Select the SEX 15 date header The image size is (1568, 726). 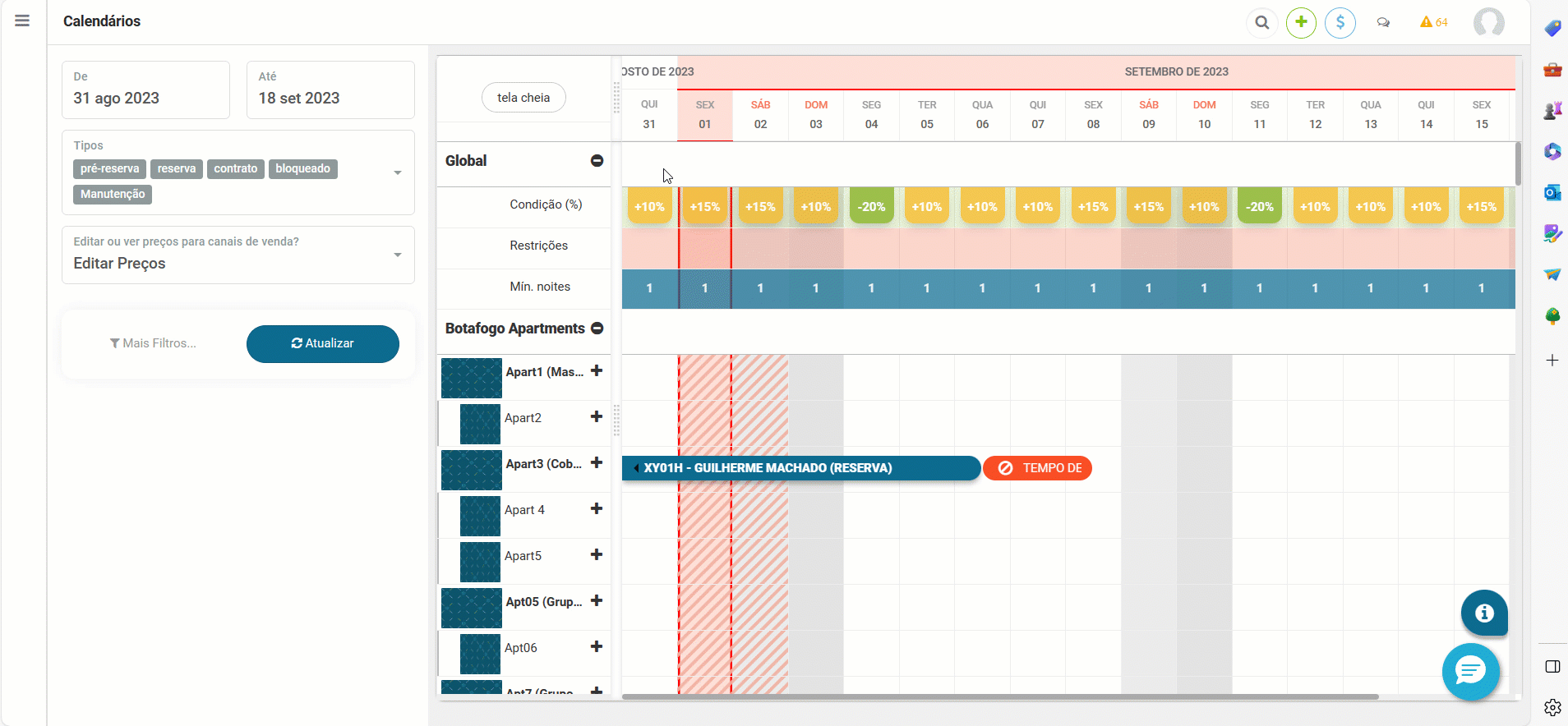(x=1482, y=115)
